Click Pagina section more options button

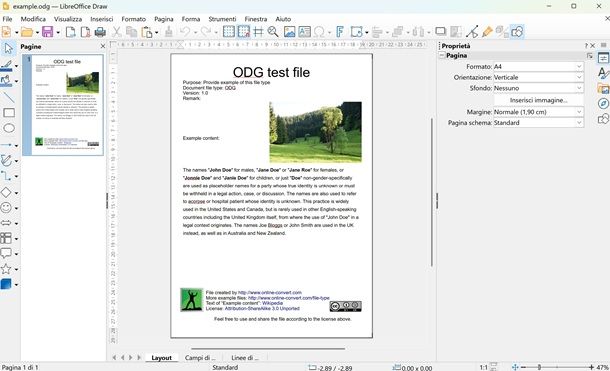point(590,56)
